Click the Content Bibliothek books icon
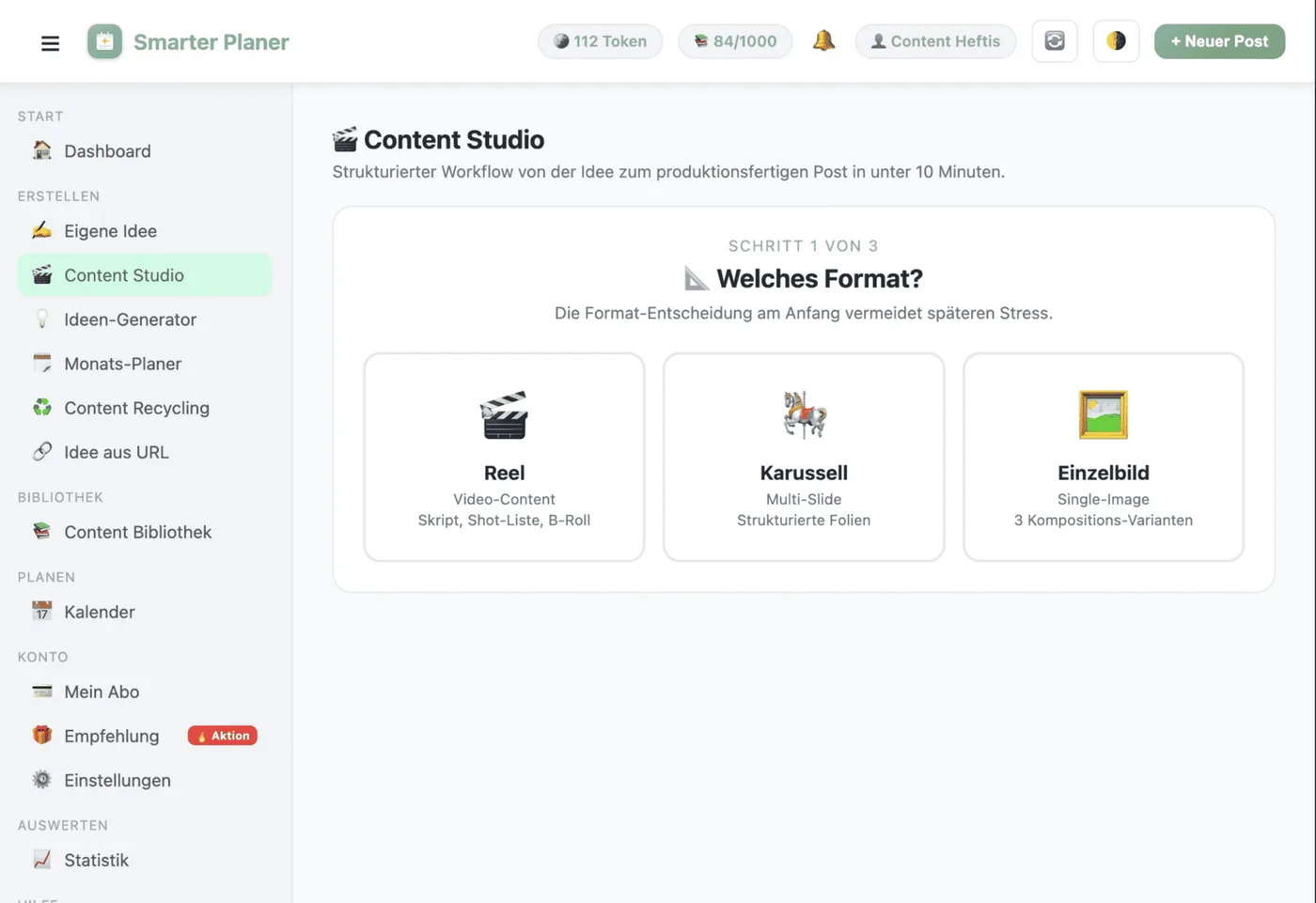Viewport: 1316px width, 903px height. (x=42, y=531)
